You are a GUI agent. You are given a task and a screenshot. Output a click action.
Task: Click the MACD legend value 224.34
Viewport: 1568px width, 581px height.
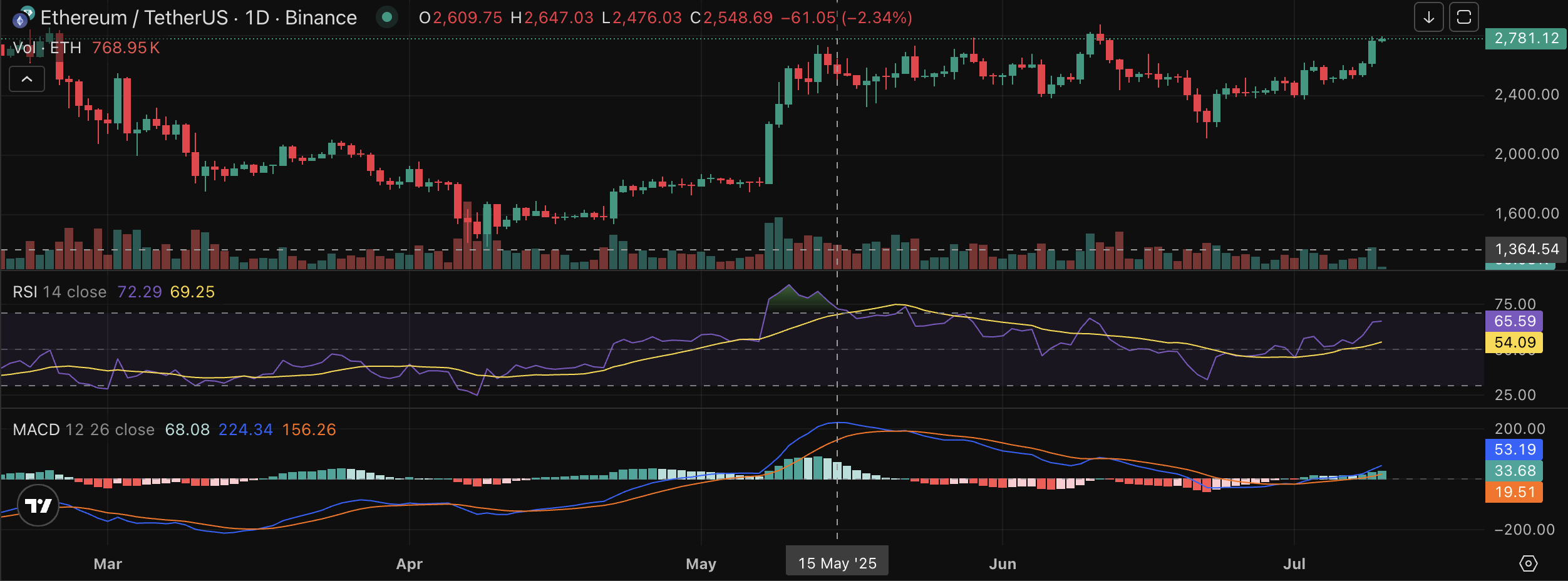coord(245,430)
